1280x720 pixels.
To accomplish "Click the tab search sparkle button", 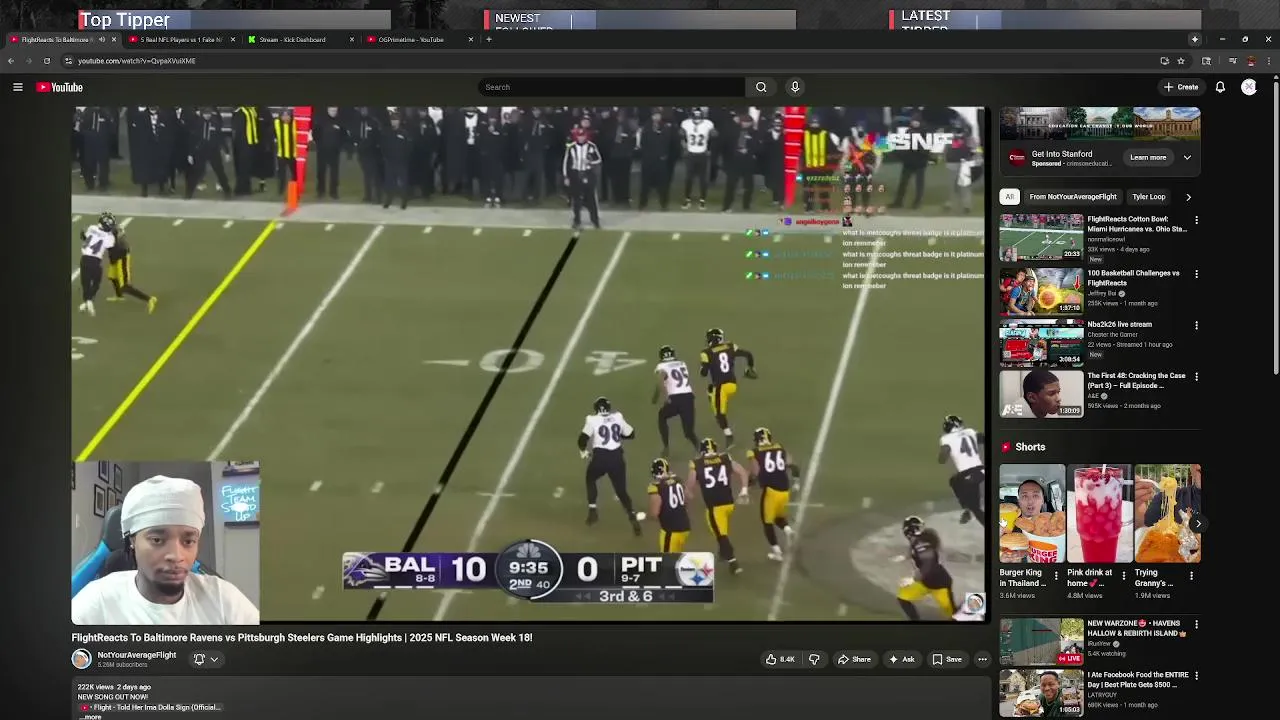I will [x=1194, y=40].
